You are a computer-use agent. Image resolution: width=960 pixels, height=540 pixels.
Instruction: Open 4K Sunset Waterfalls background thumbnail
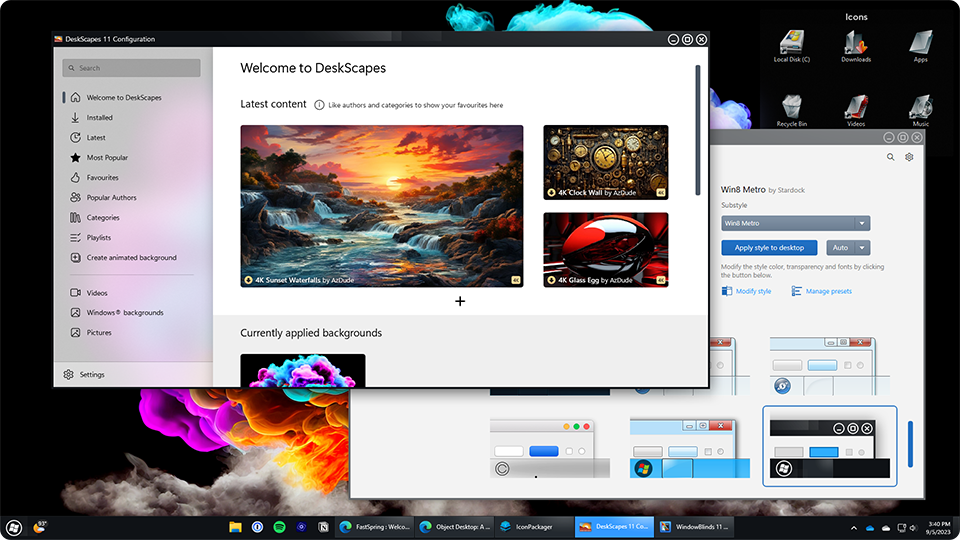381,206
